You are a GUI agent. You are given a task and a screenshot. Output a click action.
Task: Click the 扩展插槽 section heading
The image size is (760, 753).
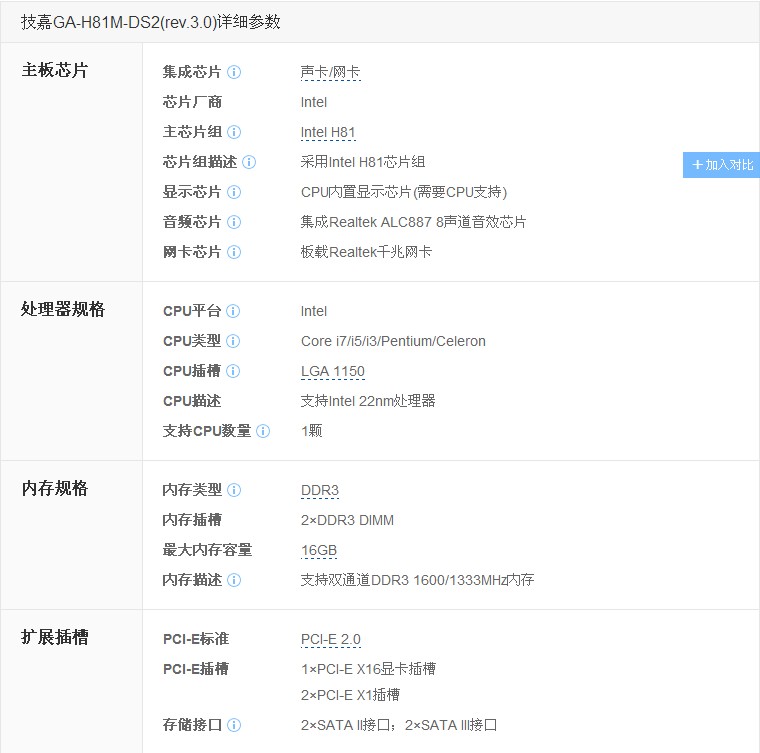(55, 637)
